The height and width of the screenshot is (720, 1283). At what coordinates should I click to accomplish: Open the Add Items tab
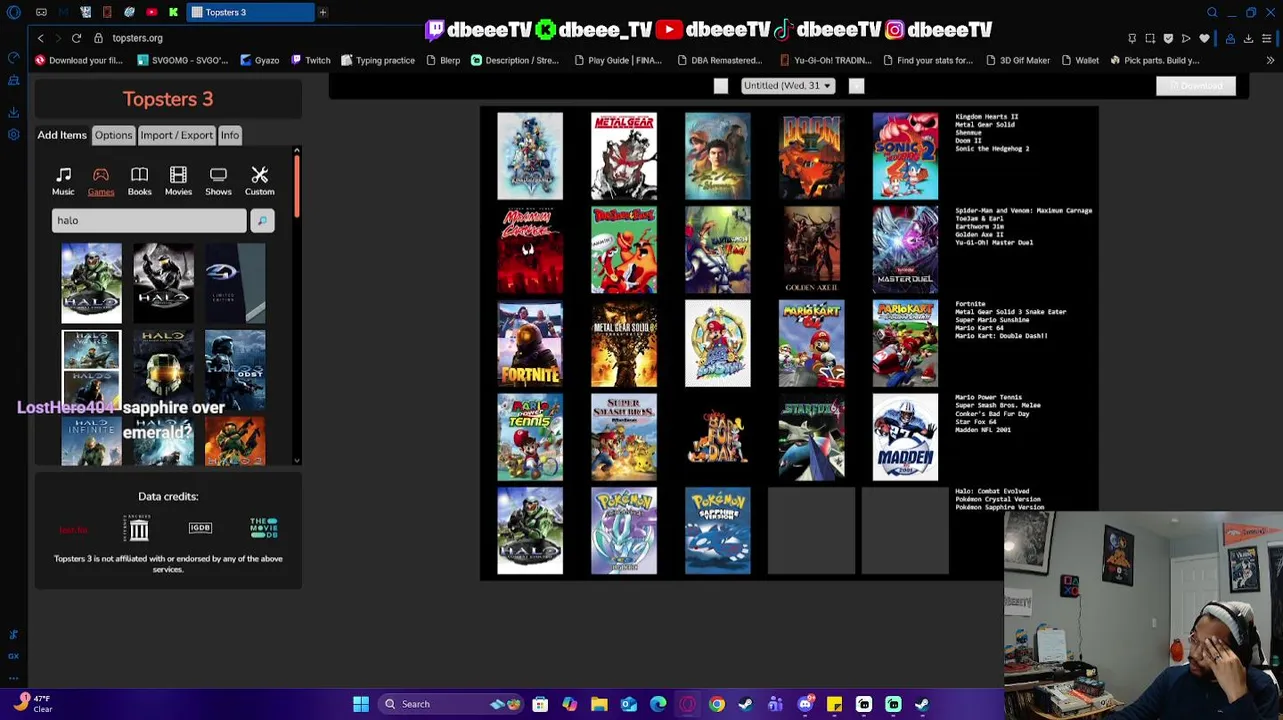click(x=62, y=135)
